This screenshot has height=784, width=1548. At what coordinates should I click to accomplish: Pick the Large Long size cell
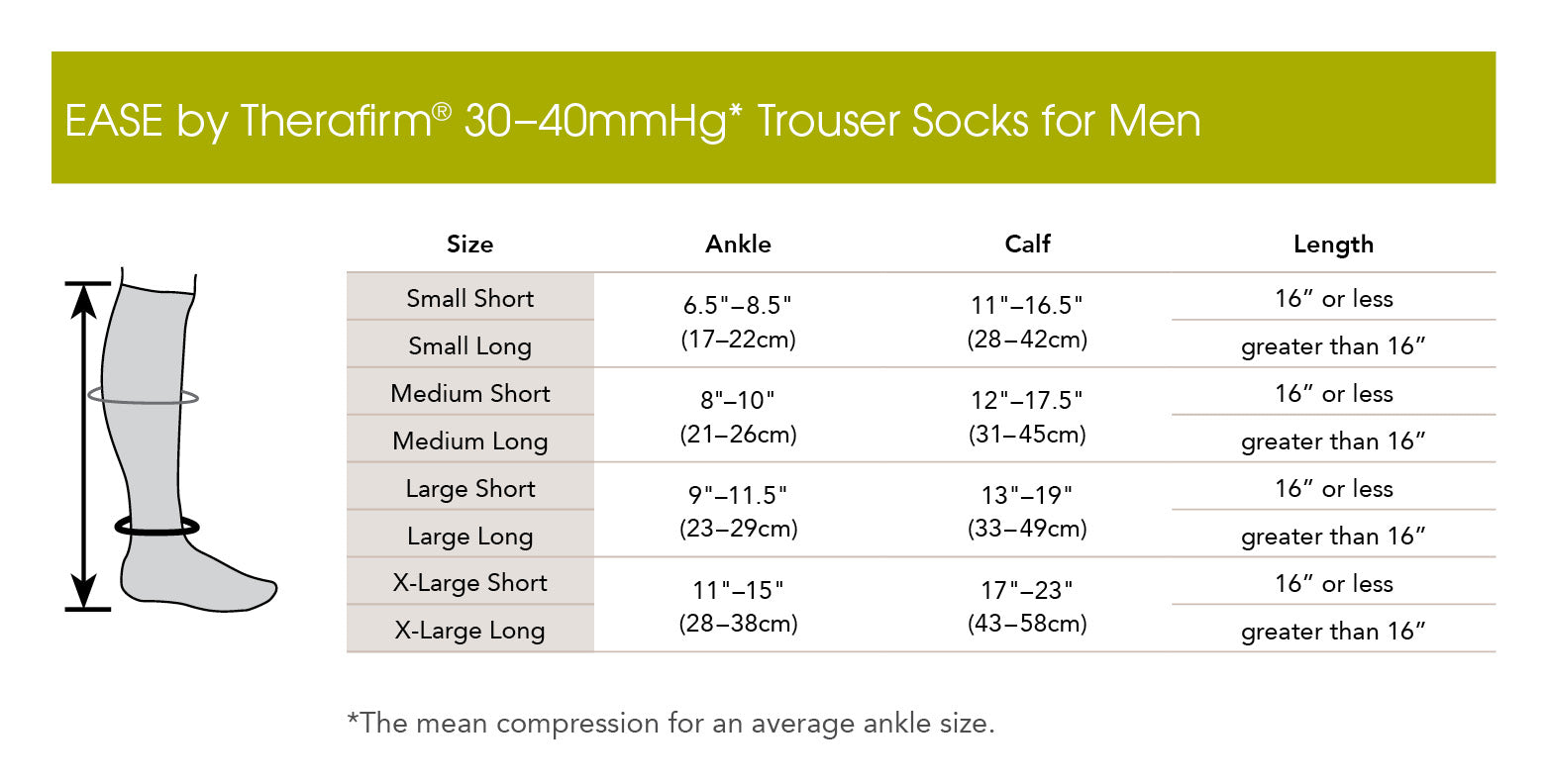pyautogui.click(x=470, y=536)
